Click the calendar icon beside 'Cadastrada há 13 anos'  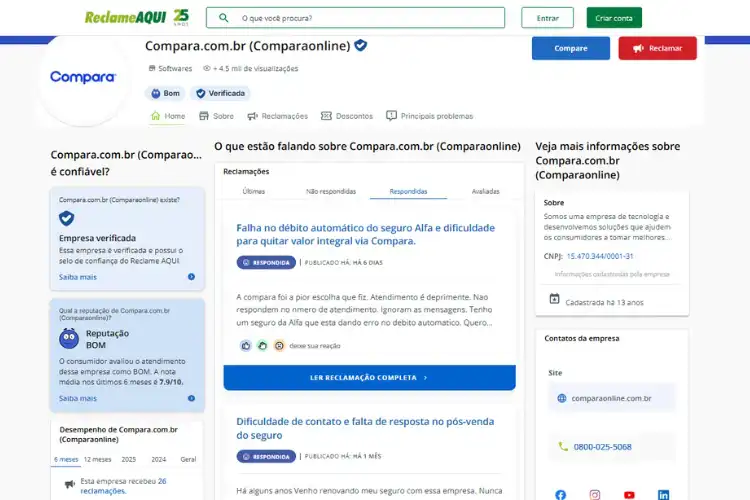[554, 299]
